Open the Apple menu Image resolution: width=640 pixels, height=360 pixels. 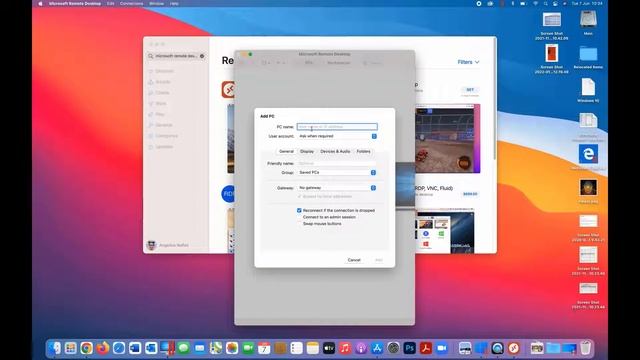tap(40, 3)
